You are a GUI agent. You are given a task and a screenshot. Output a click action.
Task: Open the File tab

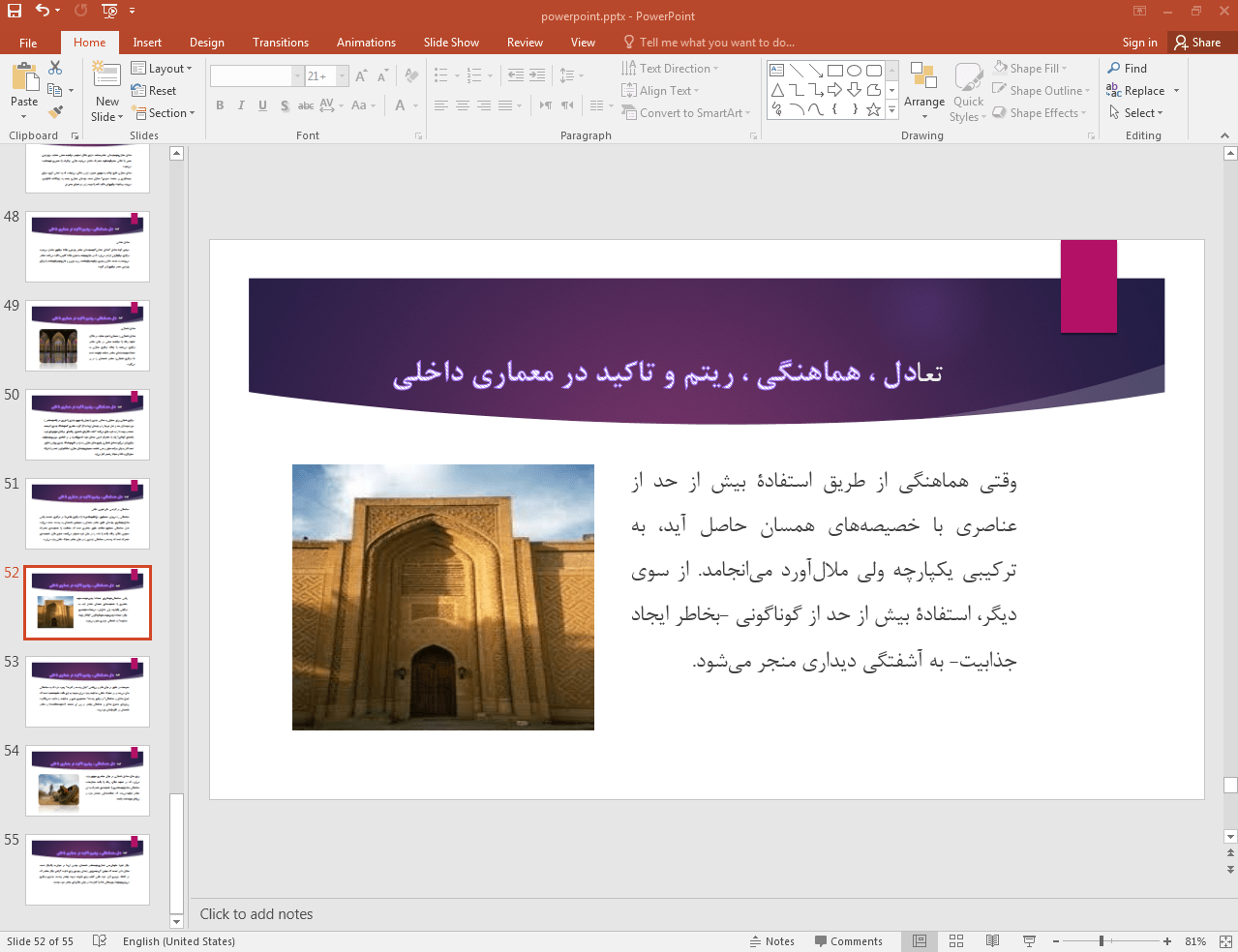point(28,43)
